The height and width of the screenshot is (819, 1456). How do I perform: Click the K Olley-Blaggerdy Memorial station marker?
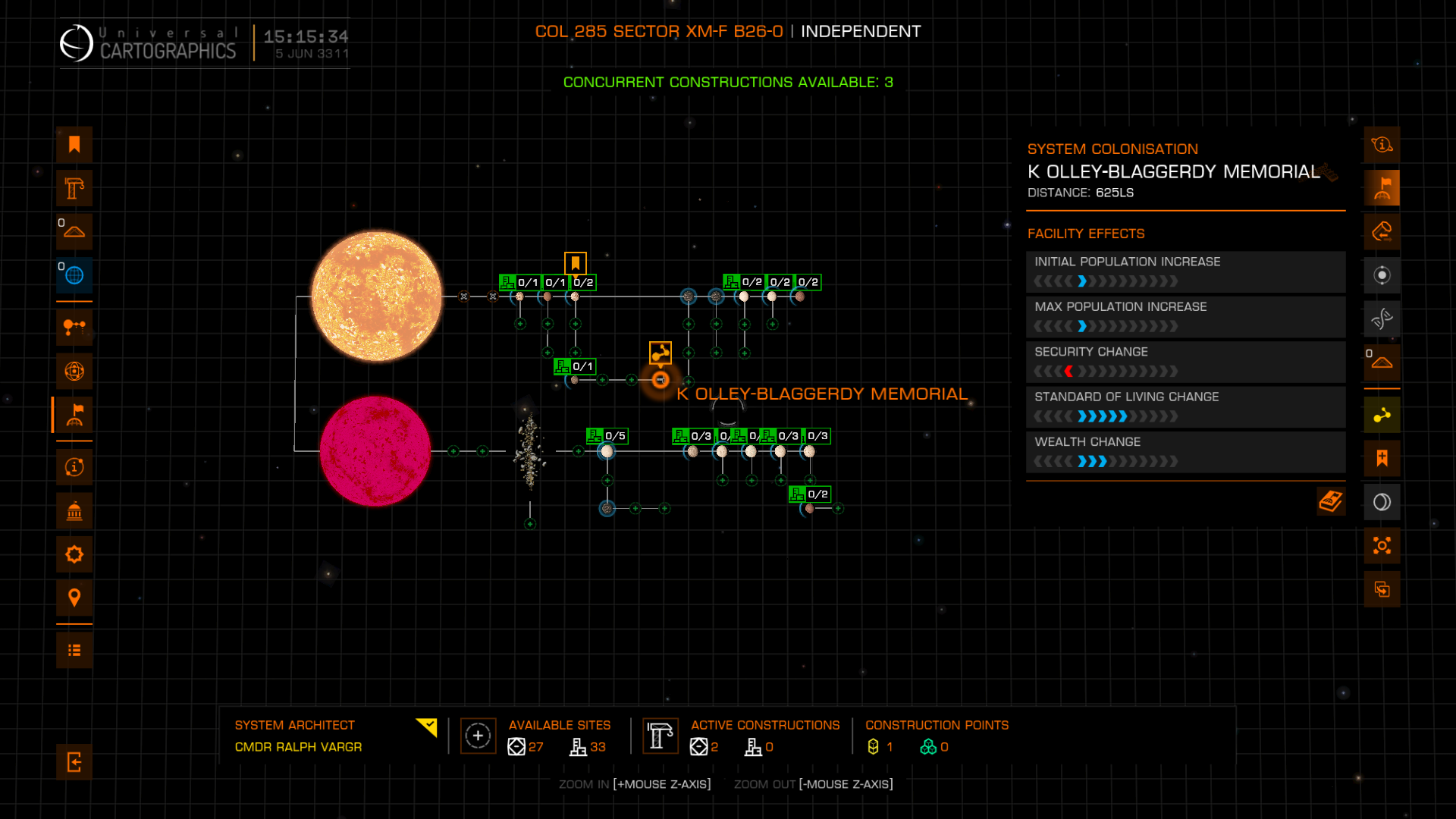[661, 380]
